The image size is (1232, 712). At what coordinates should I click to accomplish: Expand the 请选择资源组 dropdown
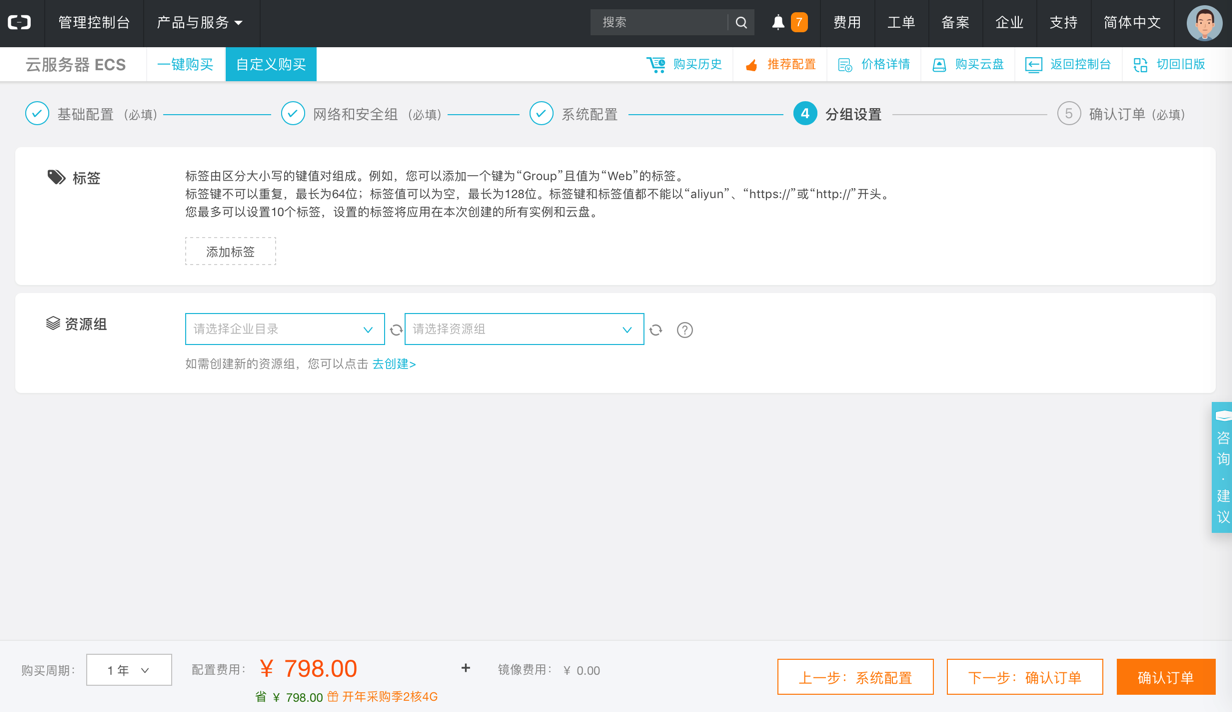[x=524, y=329]
